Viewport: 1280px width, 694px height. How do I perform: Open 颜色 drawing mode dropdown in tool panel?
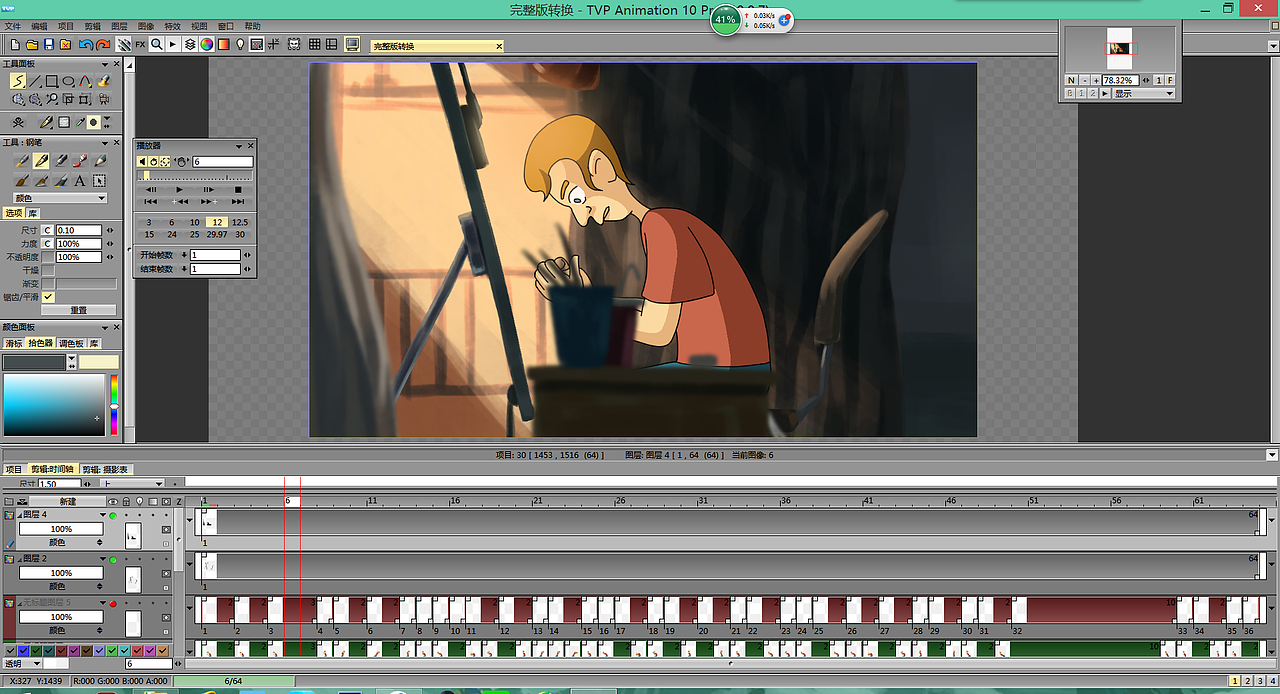tap(60, 198)
